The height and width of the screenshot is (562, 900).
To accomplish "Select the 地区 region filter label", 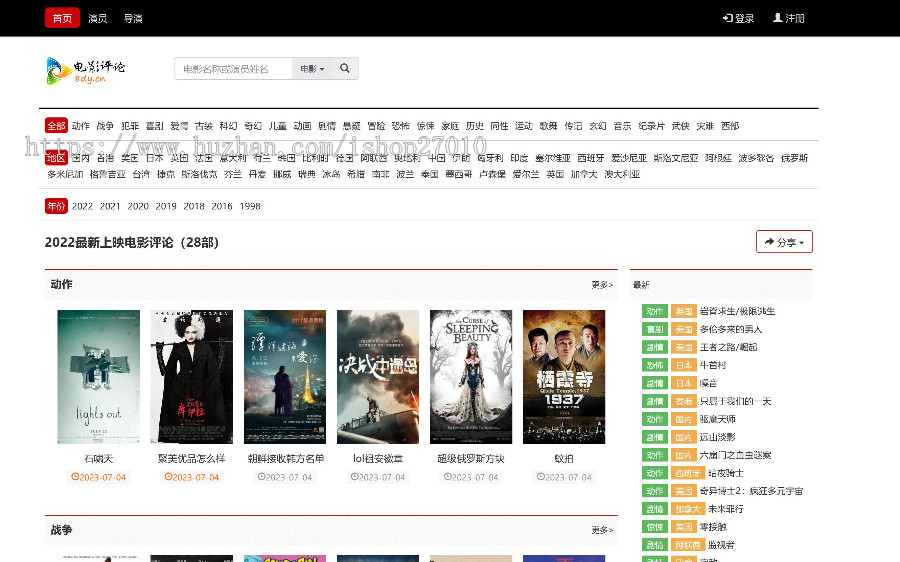I will 56,158.
